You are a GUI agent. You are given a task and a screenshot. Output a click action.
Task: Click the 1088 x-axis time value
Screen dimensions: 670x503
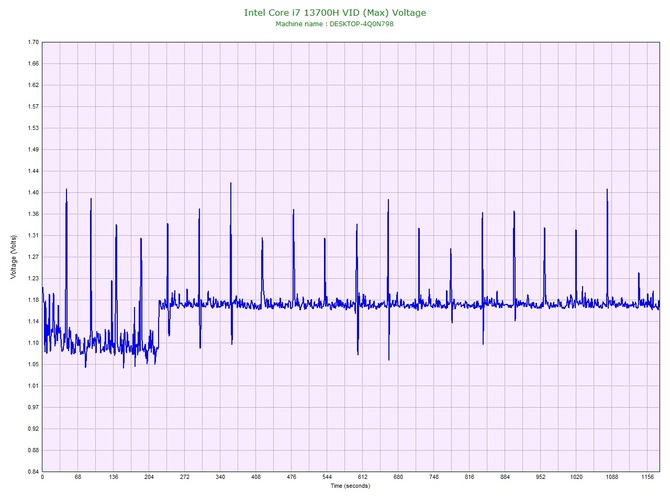612,477
